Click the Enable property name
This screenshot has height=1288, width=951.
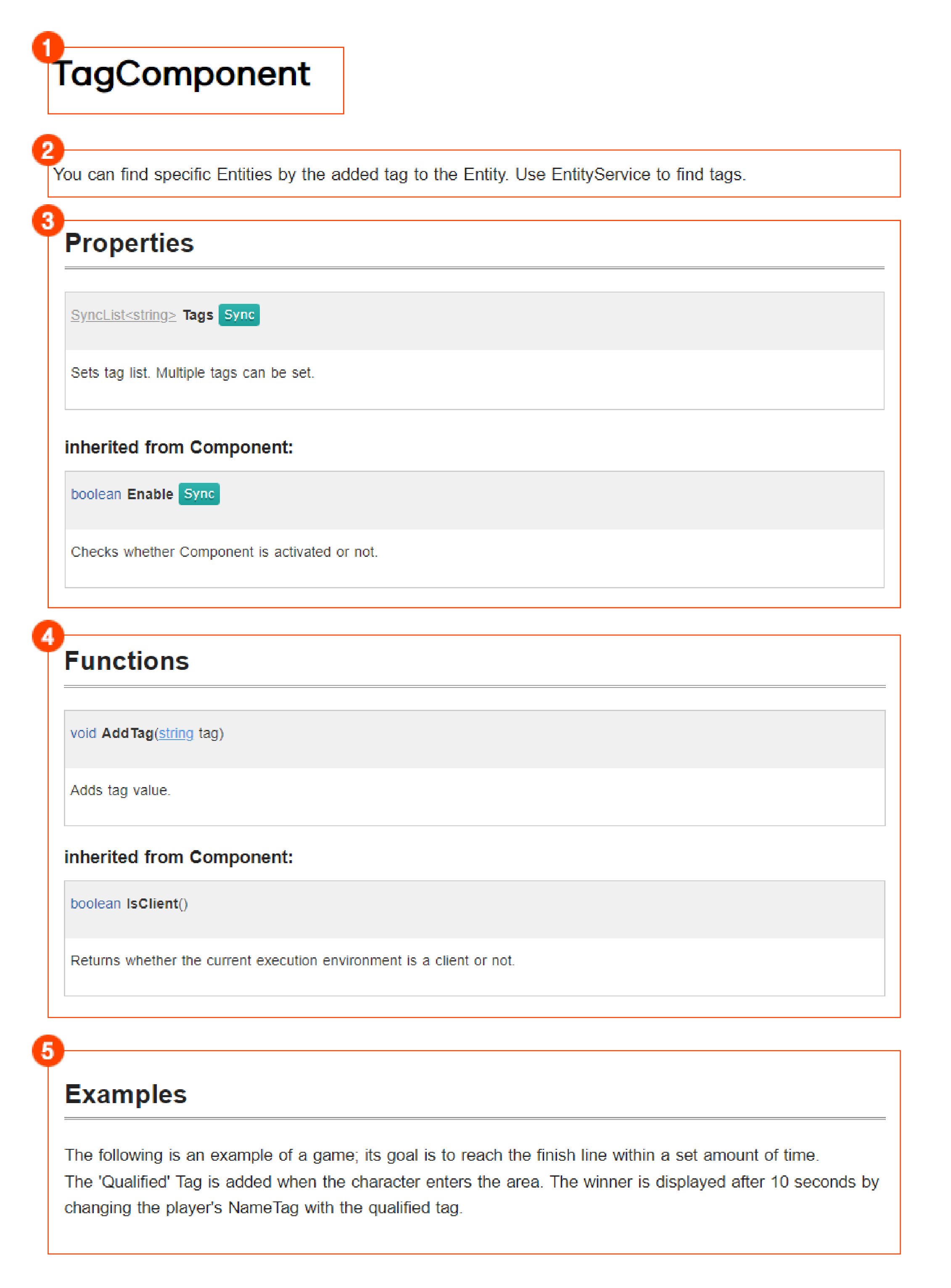pyautogui.click(x=150, y=494)
